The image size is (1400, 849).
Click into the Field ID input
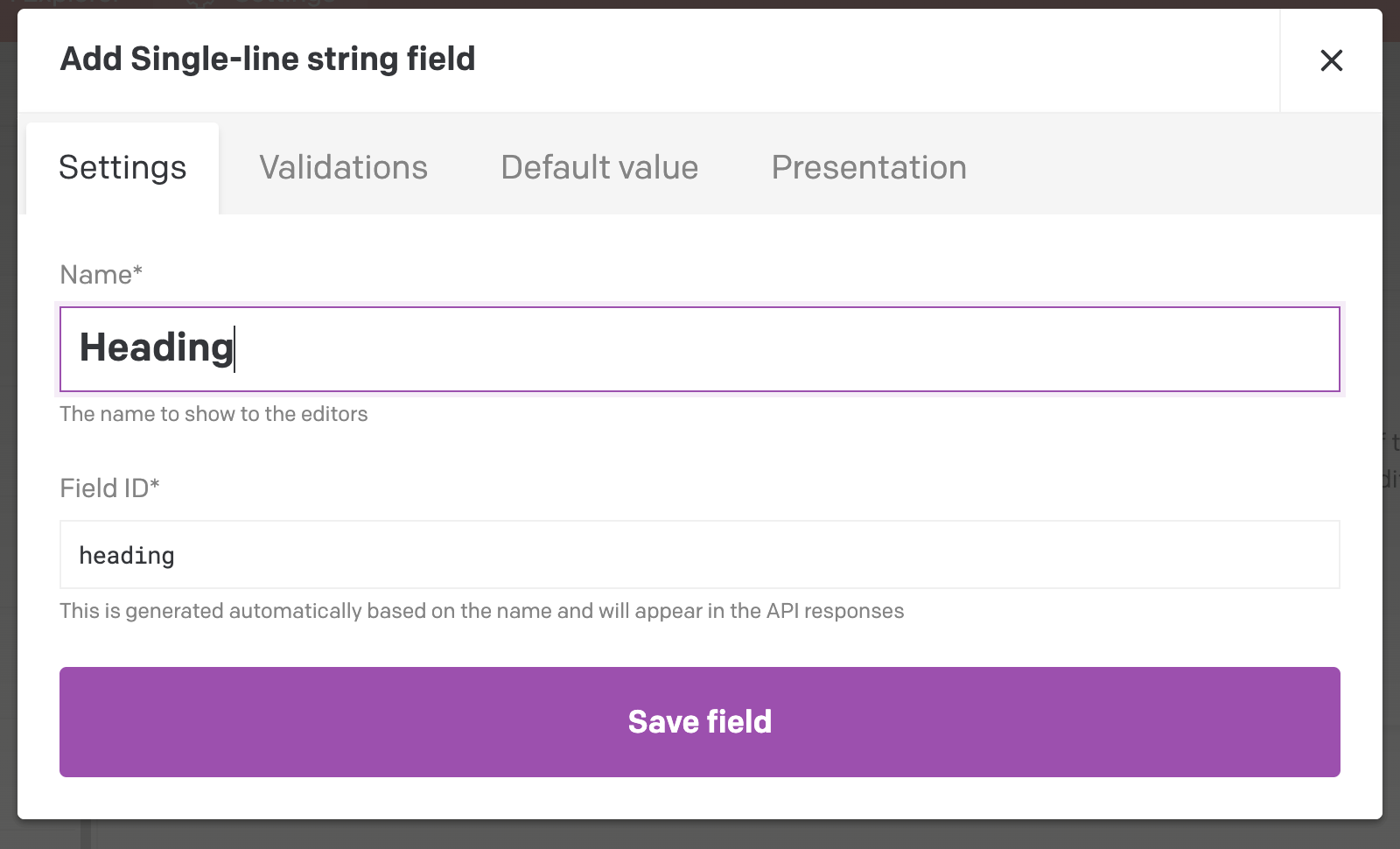pos(700,555)
